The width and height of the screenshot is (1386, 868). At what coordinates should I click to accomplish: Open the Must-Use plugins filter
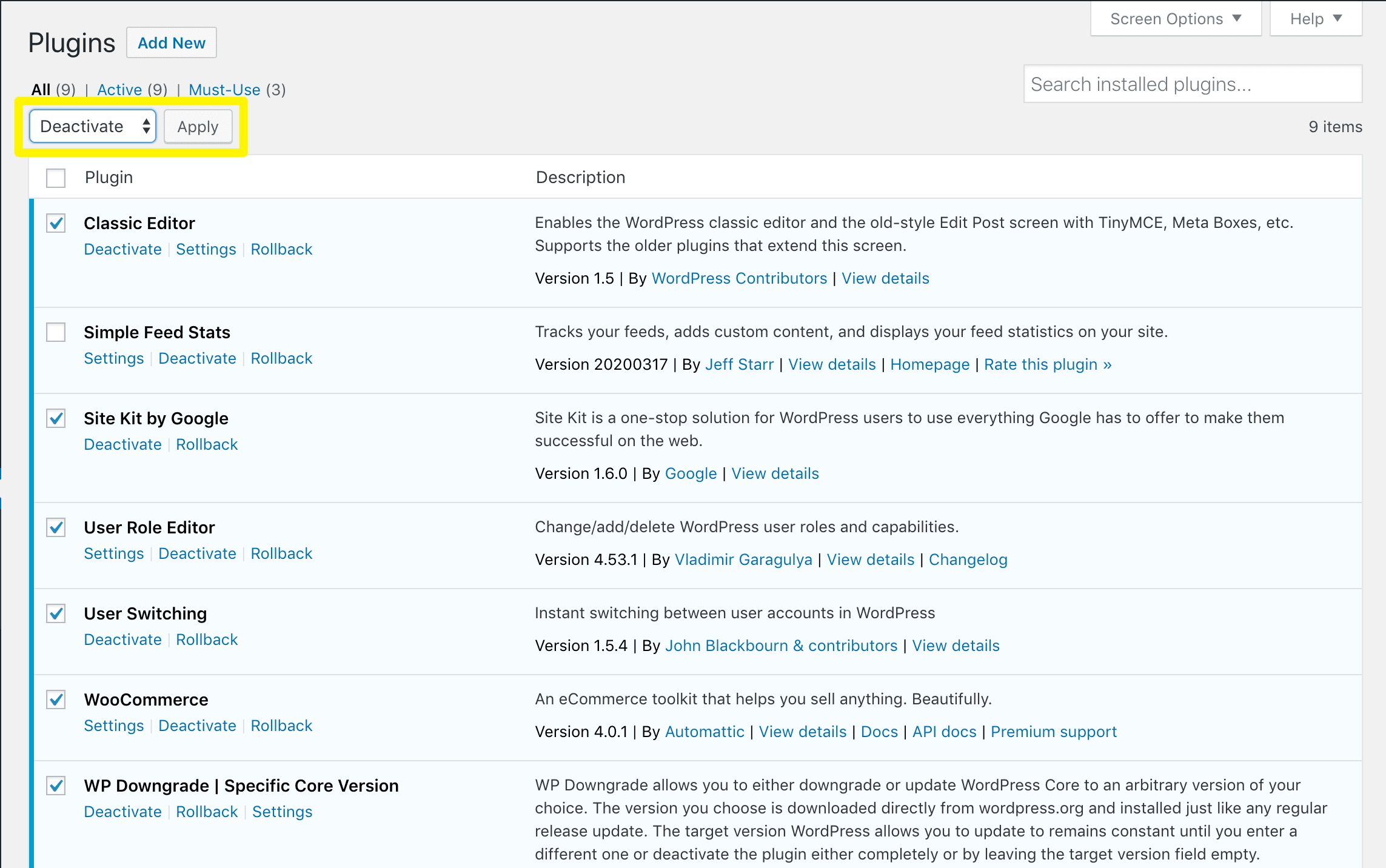click(224, 89)
